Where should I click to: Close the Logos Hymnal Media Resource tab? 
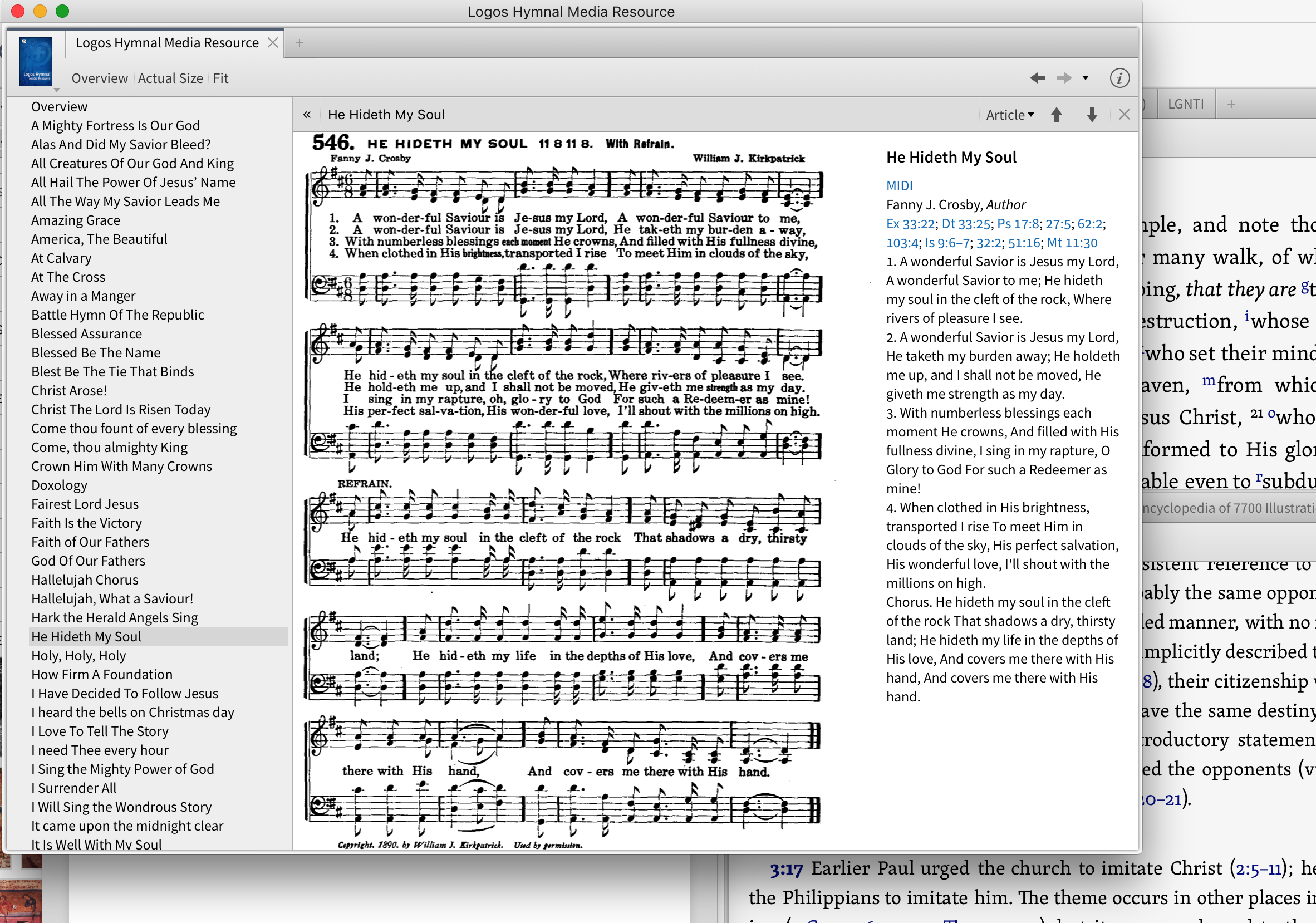[273, 43]
